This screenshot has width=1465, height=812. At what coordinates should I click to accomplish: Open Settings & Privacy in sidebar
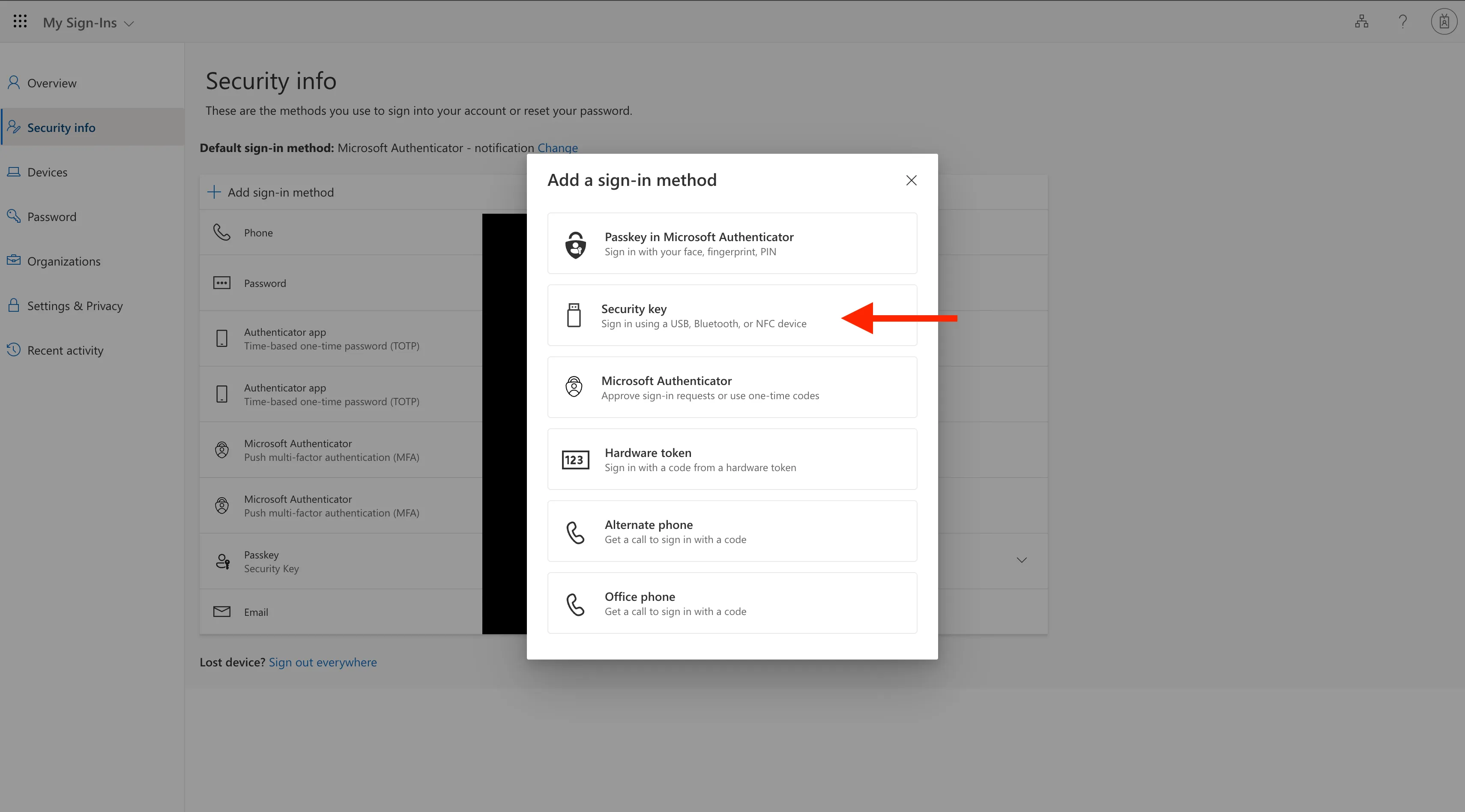[75, 306]
